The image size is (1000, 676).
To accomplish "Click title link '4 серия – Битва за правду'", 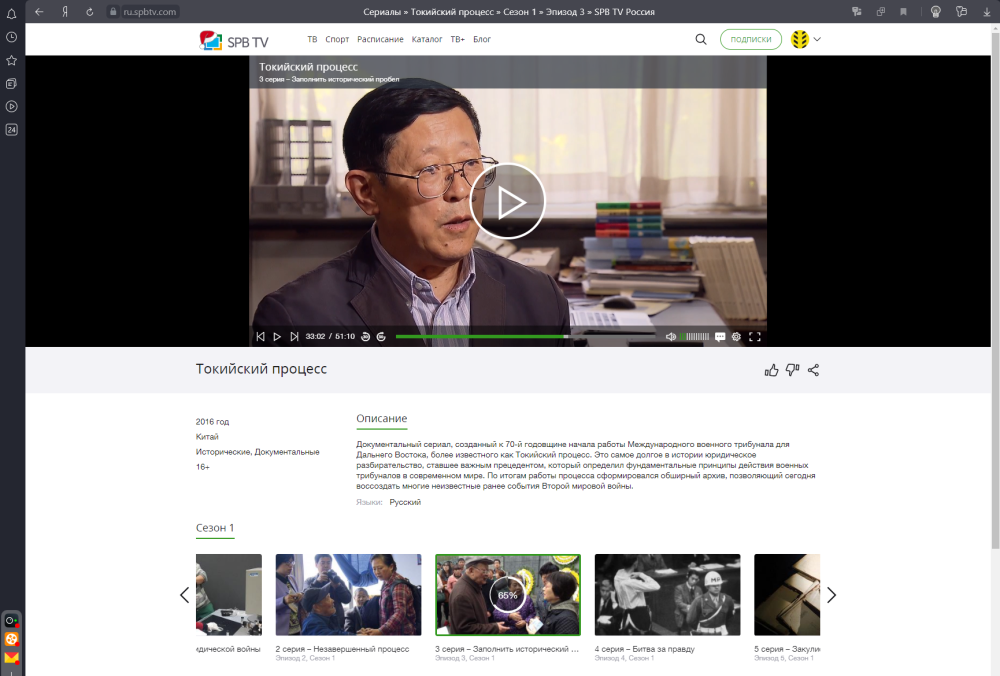I will tap(644, 649).
